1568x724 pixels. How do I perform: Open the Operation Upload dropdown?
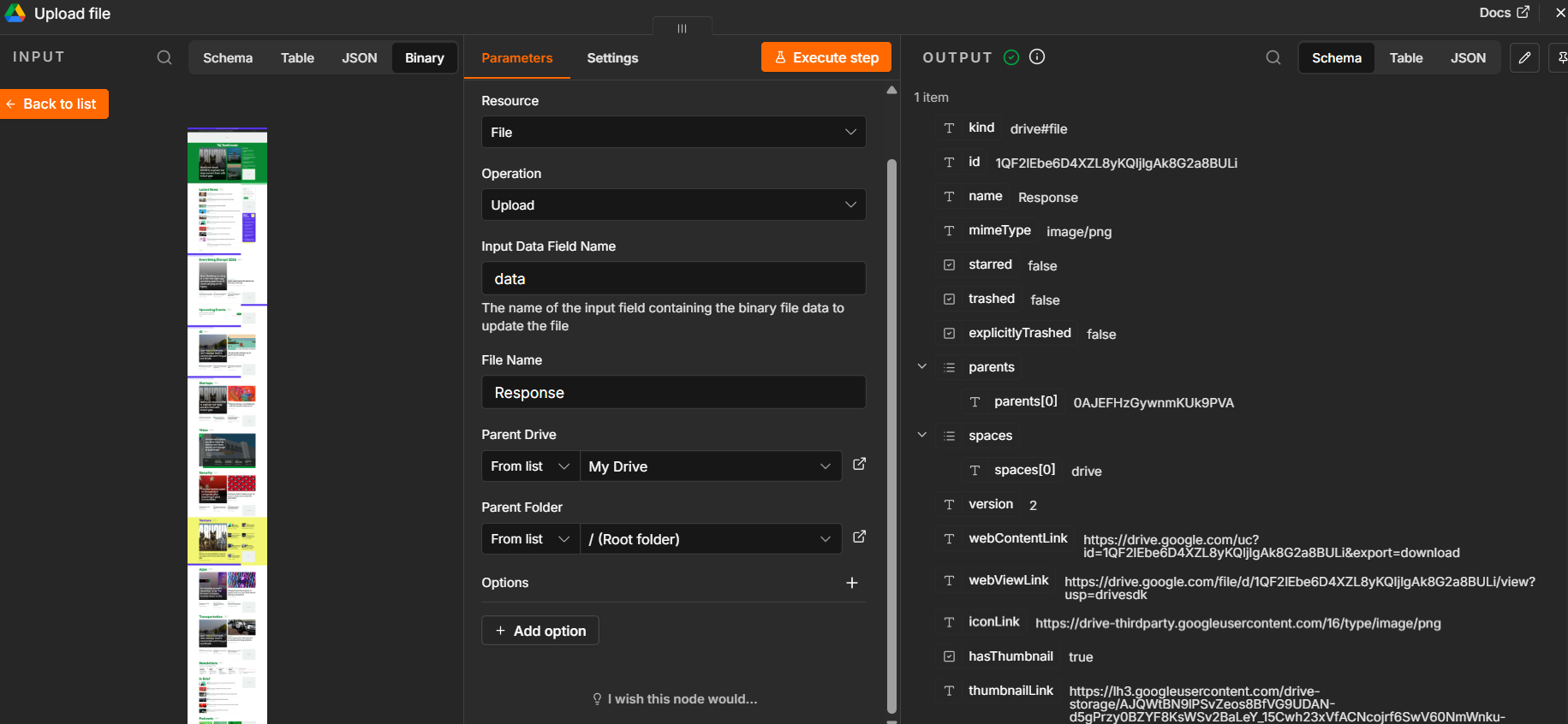(673, 205)
